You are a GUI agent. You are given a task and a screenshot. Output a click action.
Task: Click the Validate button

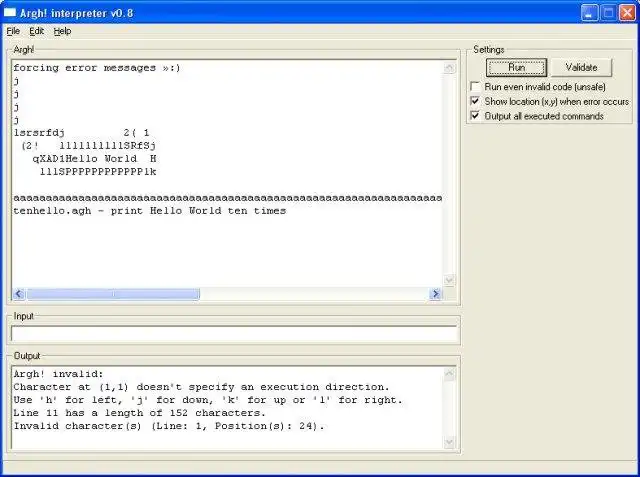click(581, 67)
